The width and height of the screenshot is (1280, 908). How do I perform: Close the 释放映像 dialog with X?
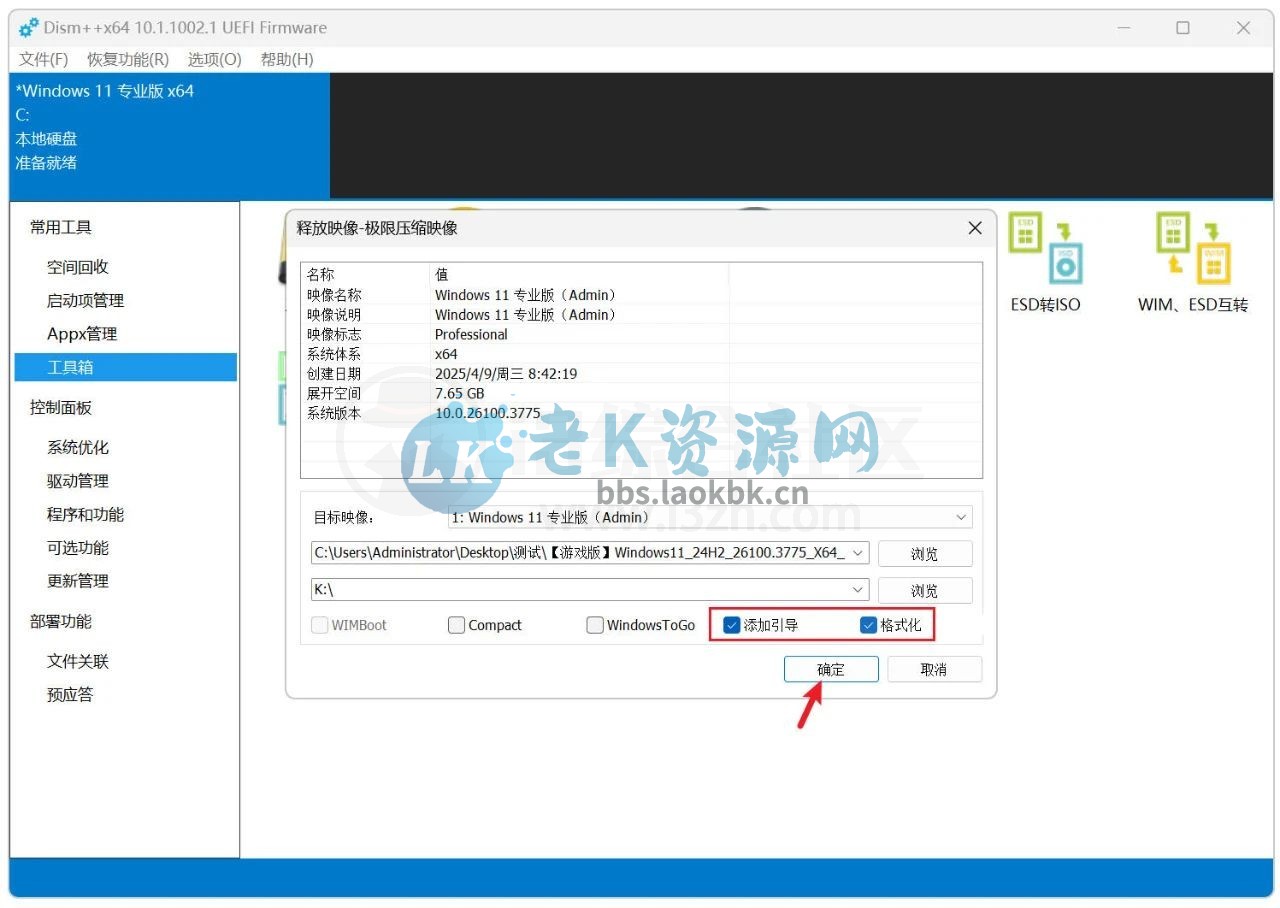pyautogui.click(x=975, y=228)
